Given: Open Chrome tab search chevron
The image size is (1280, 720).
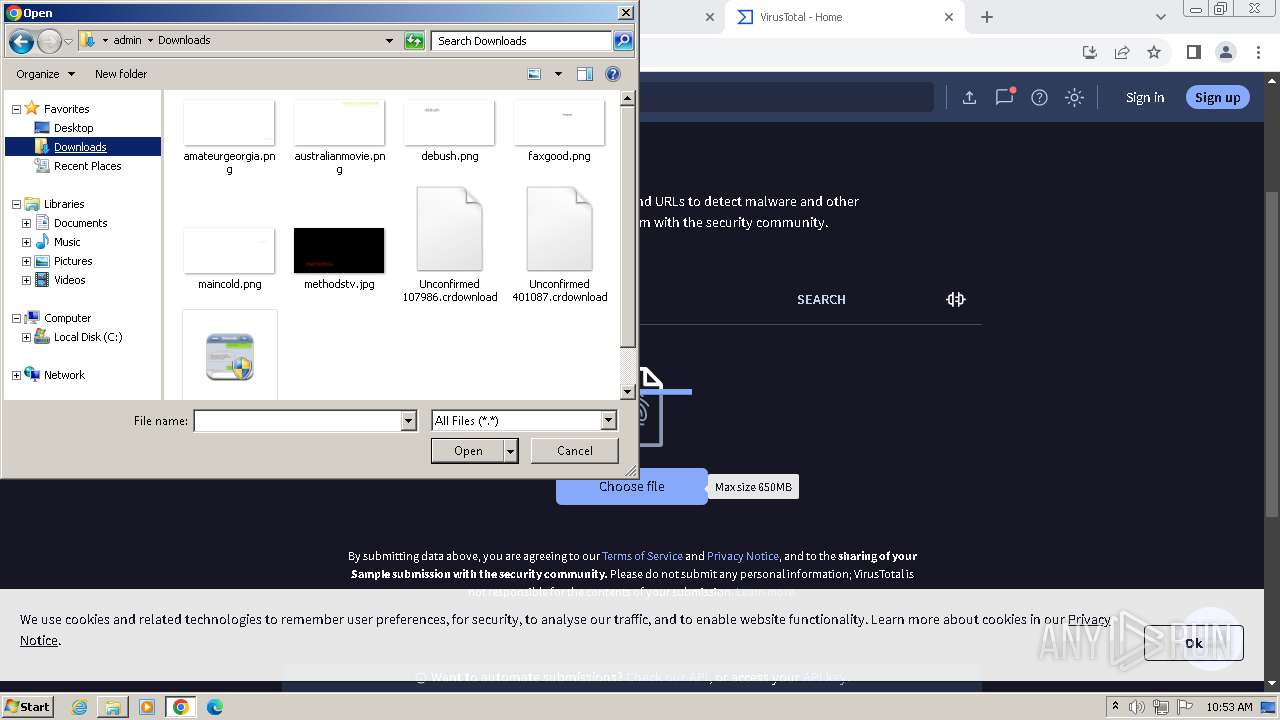Looking at the screenshot, I should 1160,17.
